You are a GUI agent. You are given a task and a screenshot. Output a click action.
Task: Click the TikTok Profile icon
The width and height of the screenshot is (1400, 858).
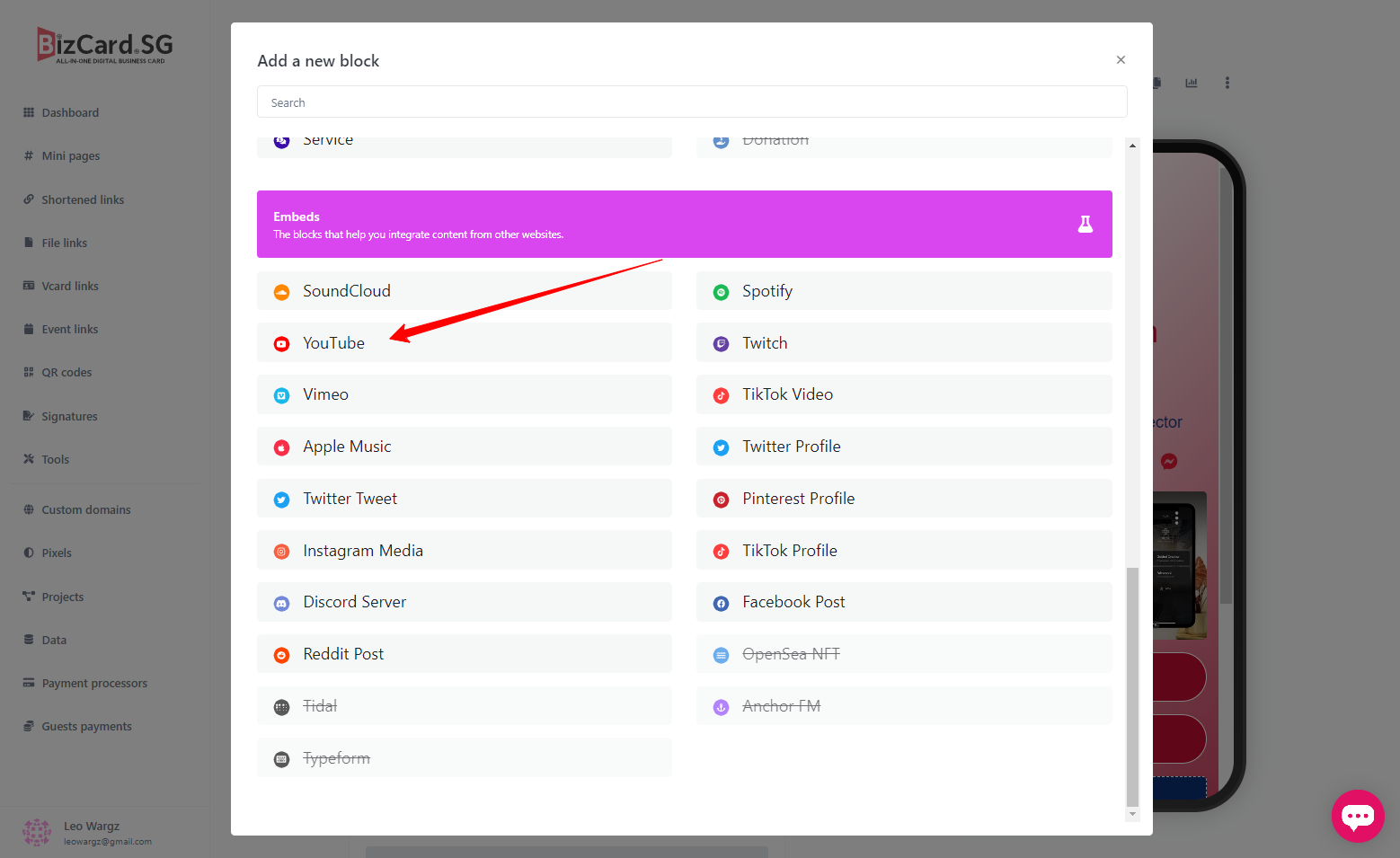pos(721,552)
